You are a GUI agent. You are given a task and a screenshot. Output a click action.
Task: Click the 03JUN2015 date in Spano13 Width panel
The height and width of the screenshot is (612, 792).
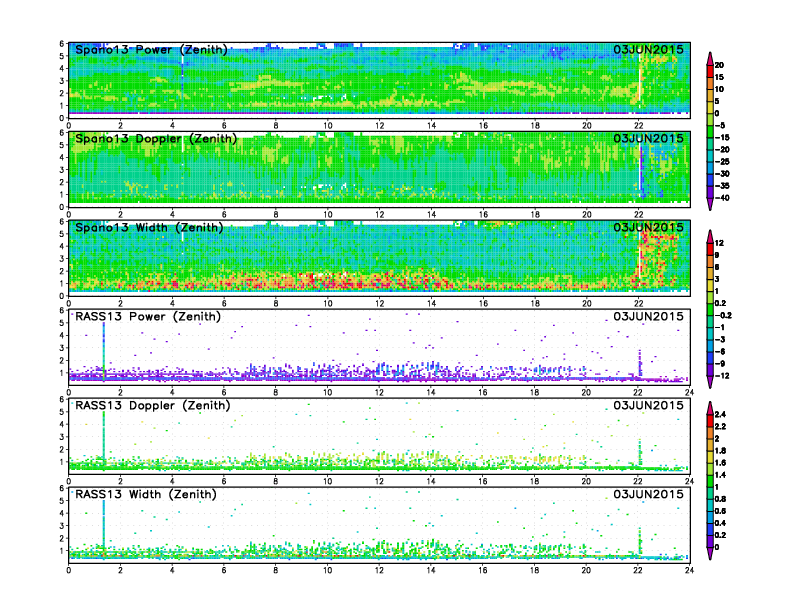(x=649, y=227)
